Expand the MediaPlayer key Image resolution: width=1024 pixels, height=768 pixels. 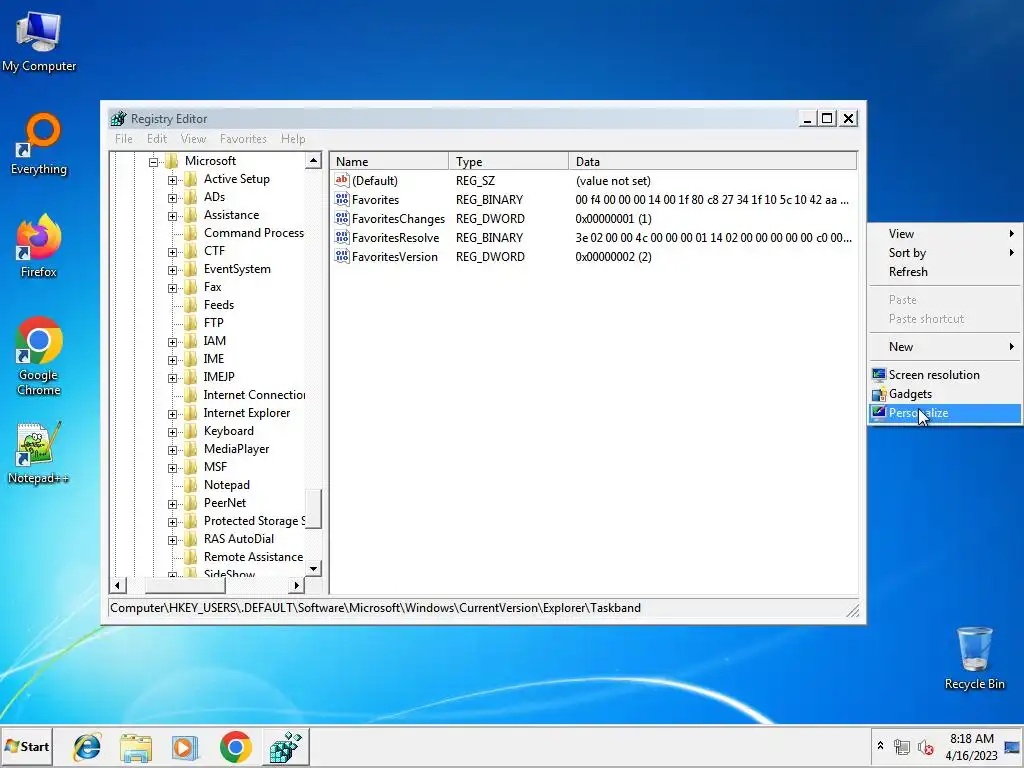[x=172, y=449]
